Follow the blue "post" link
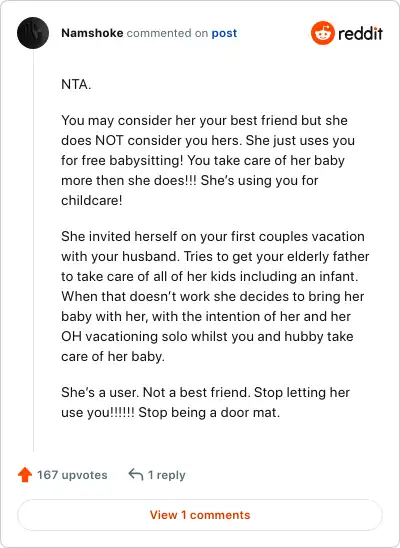 point(224,33)
